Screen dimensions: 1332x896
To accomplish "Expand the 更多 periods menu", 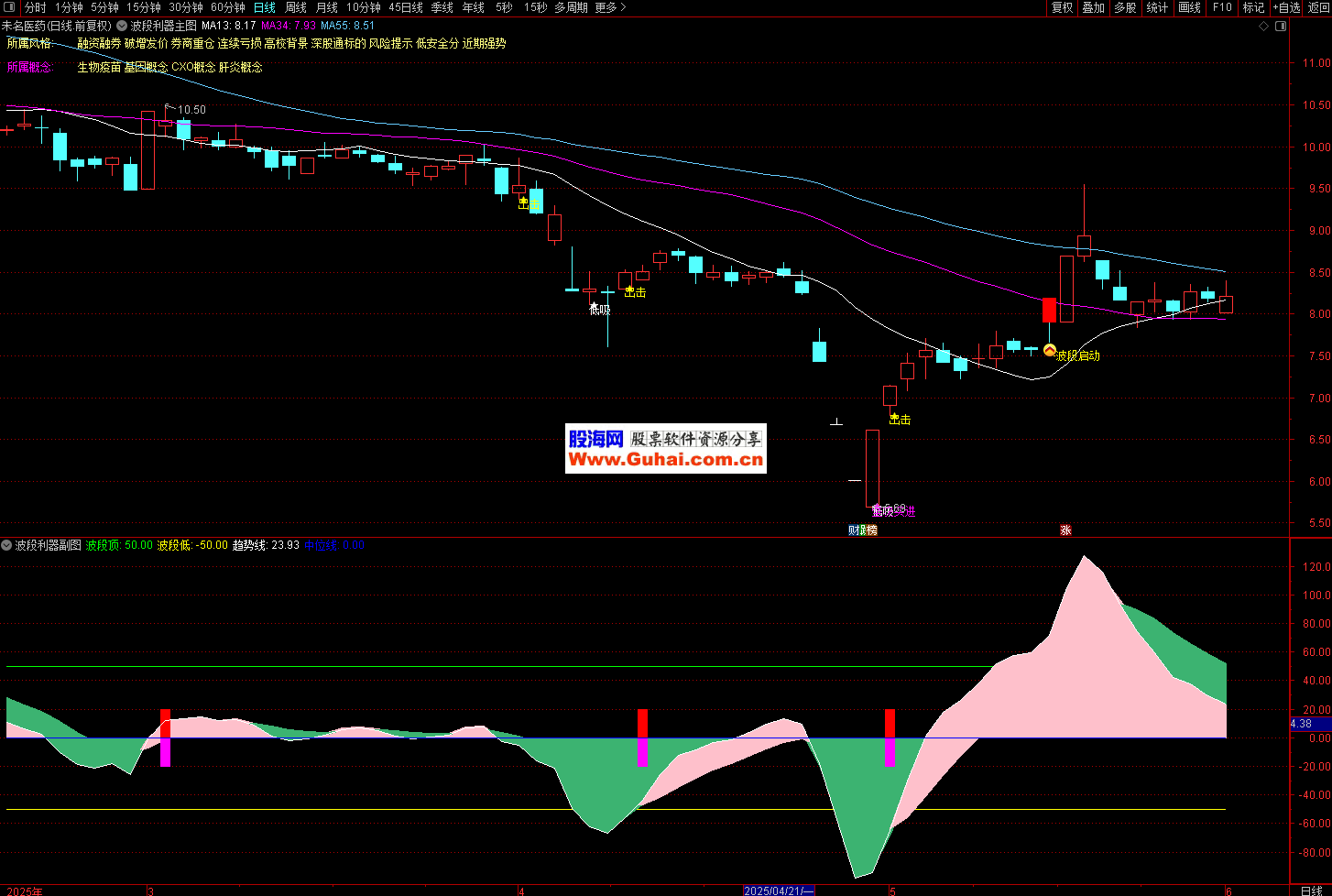I will click(x=611, y=7).
